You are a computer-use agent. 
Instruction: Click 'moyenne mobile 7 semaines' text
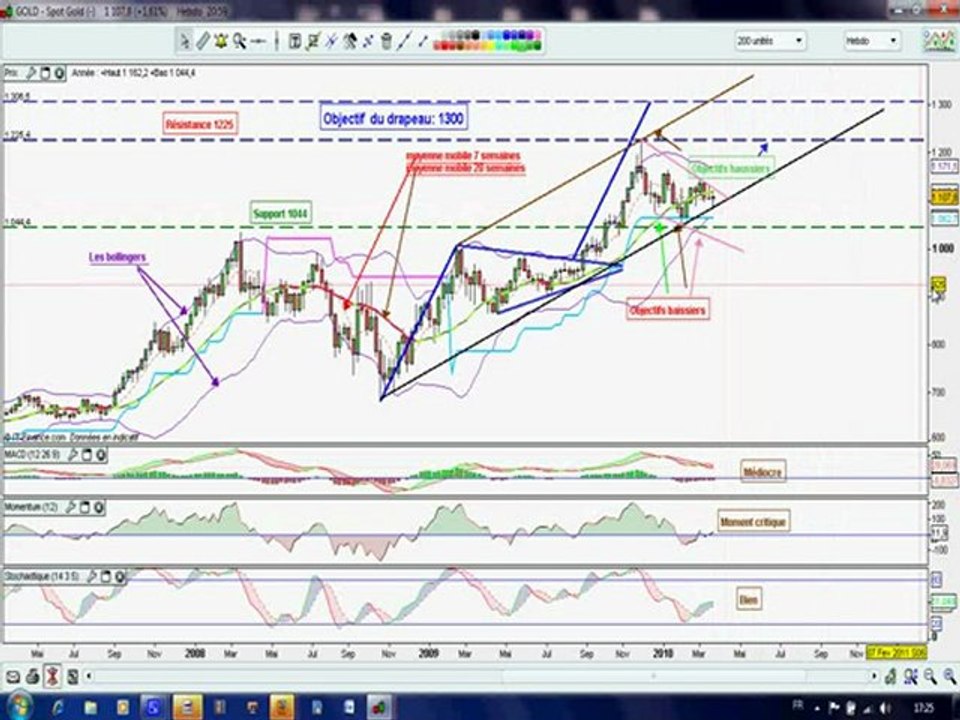(463, 156)
